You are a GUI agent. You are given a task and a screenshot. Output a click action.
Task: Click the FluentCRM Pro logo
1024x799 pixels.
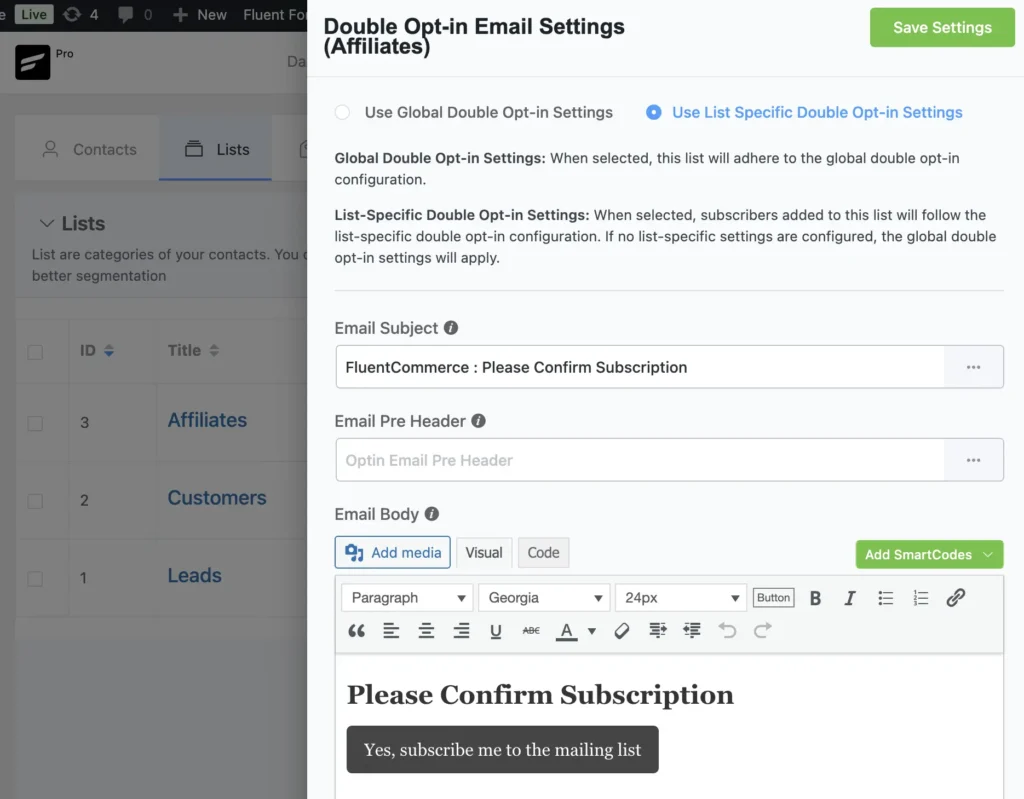coord(33,62)
